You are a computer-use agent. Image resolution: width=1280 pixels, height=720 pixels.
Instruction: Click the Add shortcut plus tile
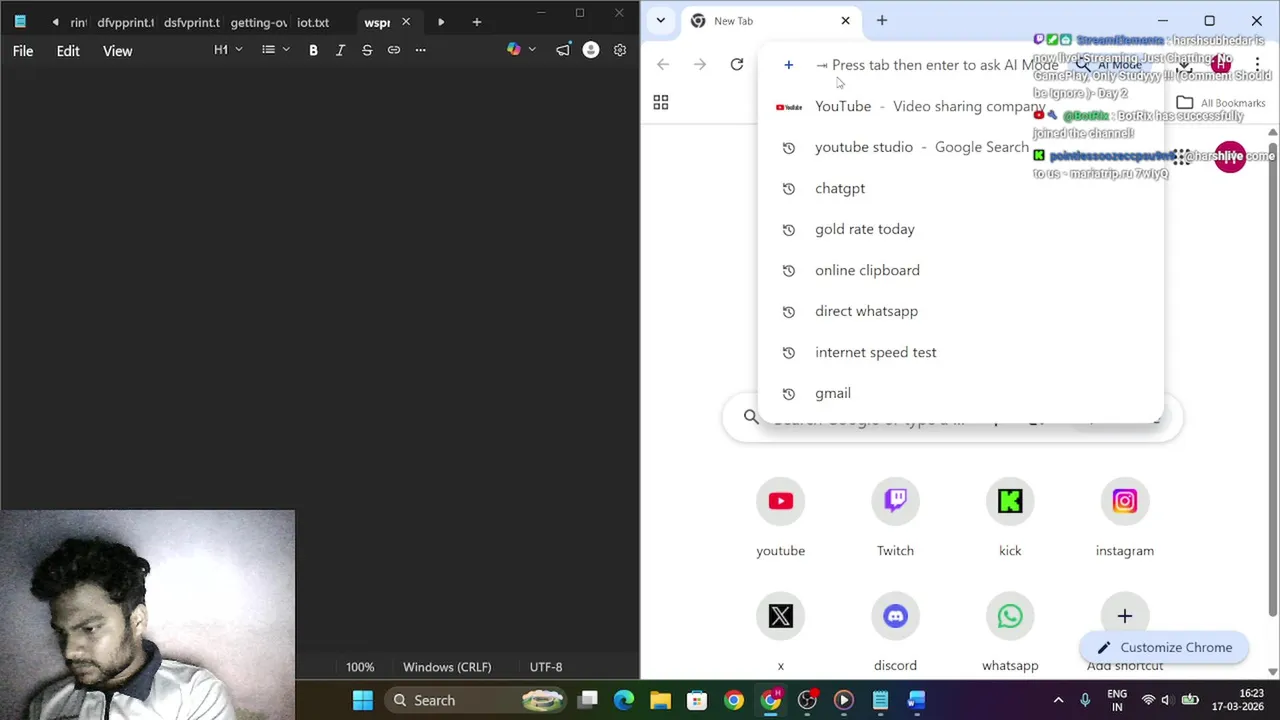point(1125,616)
